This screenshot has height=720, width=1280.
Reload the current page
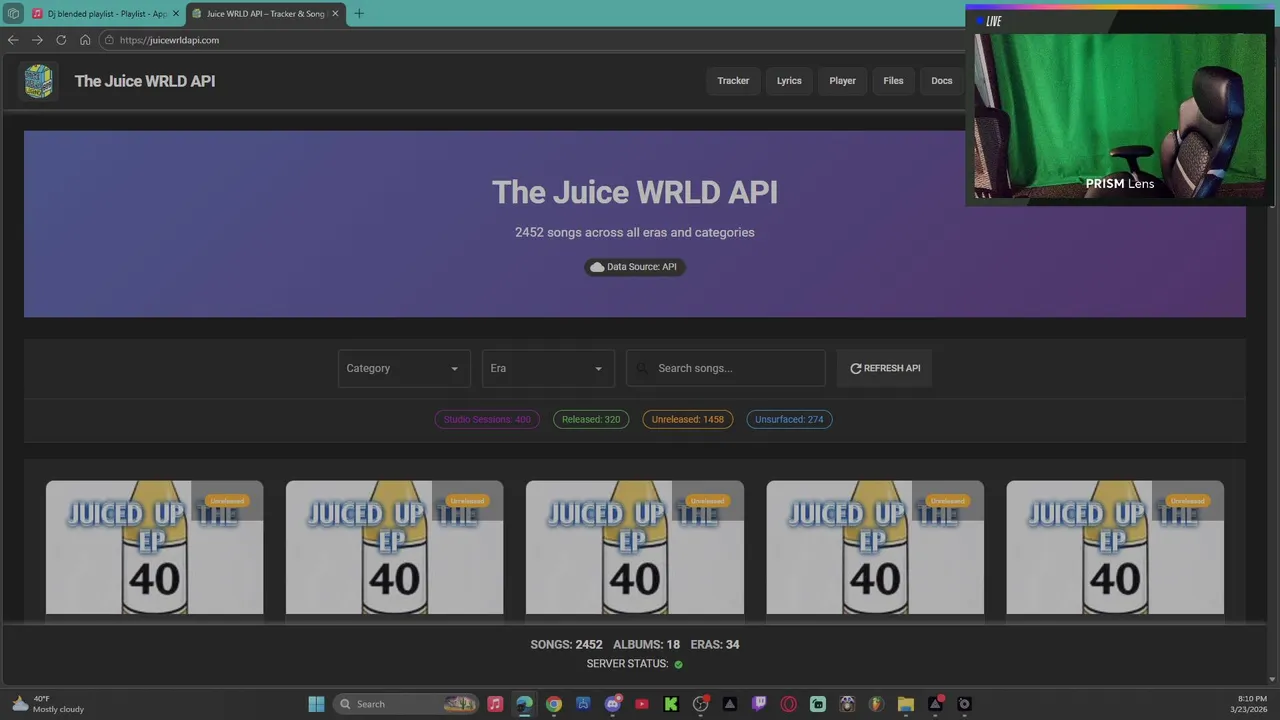61,40
